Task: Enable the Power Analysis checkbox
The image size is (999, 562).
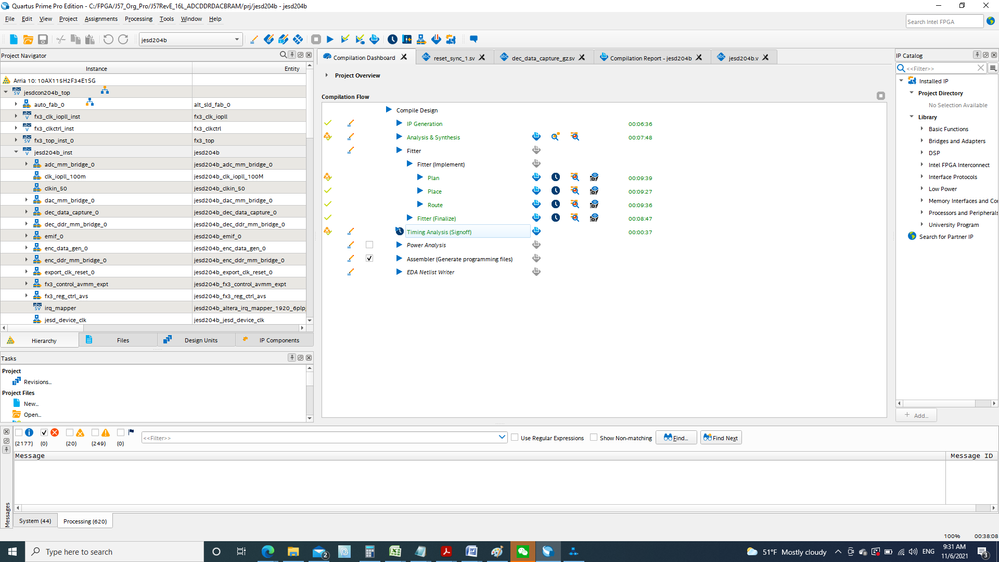Action: (x=369, y=245)
